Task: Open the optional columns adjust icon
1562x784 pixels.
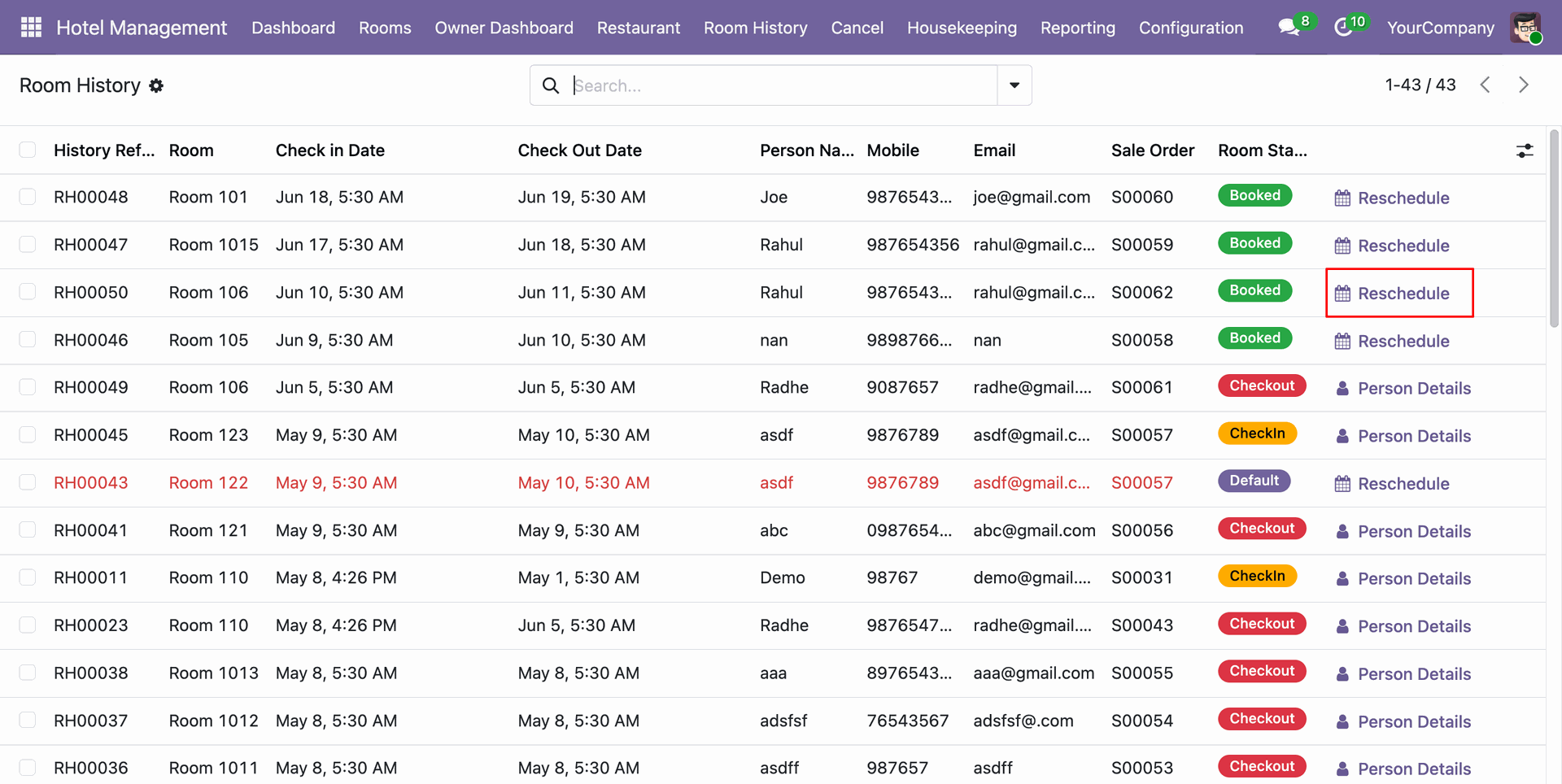Action: pos(1525,150)
